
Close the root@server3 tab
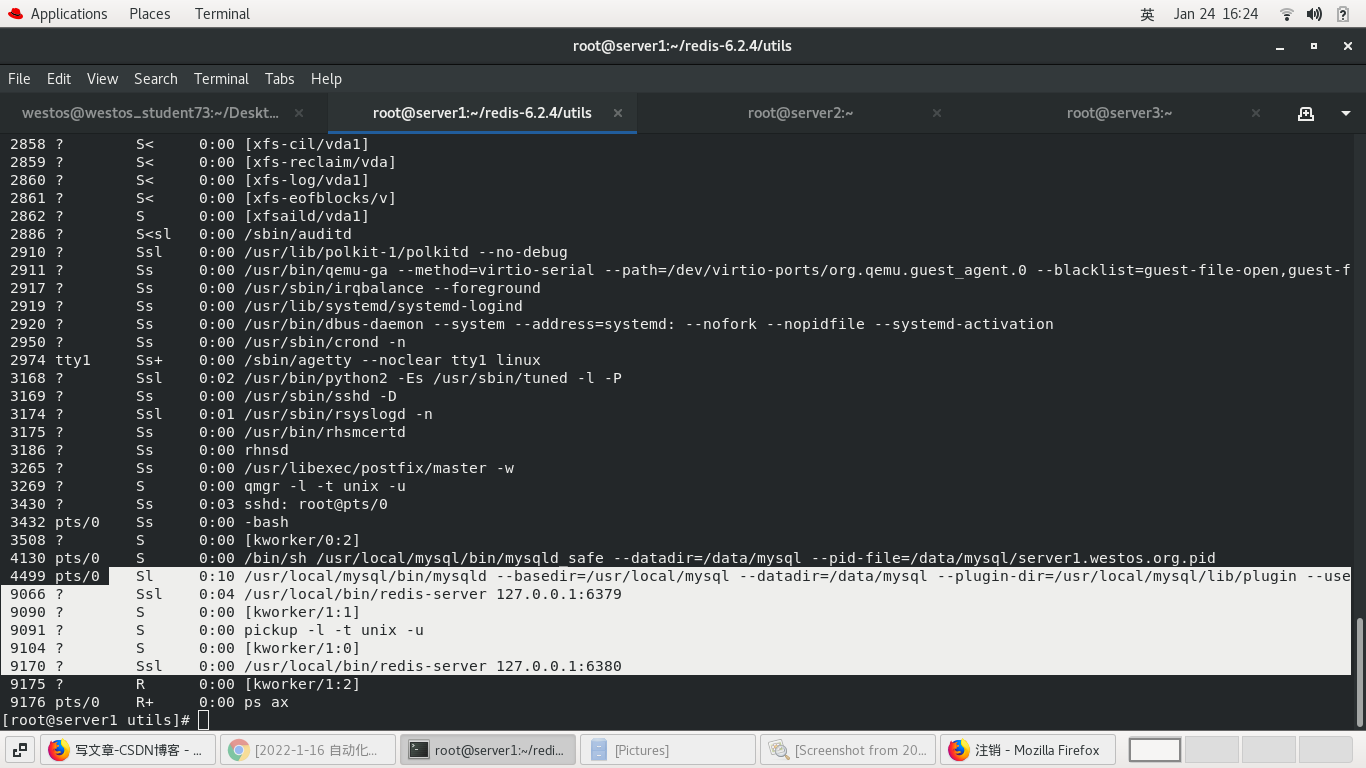click(x=1255, y=113)
